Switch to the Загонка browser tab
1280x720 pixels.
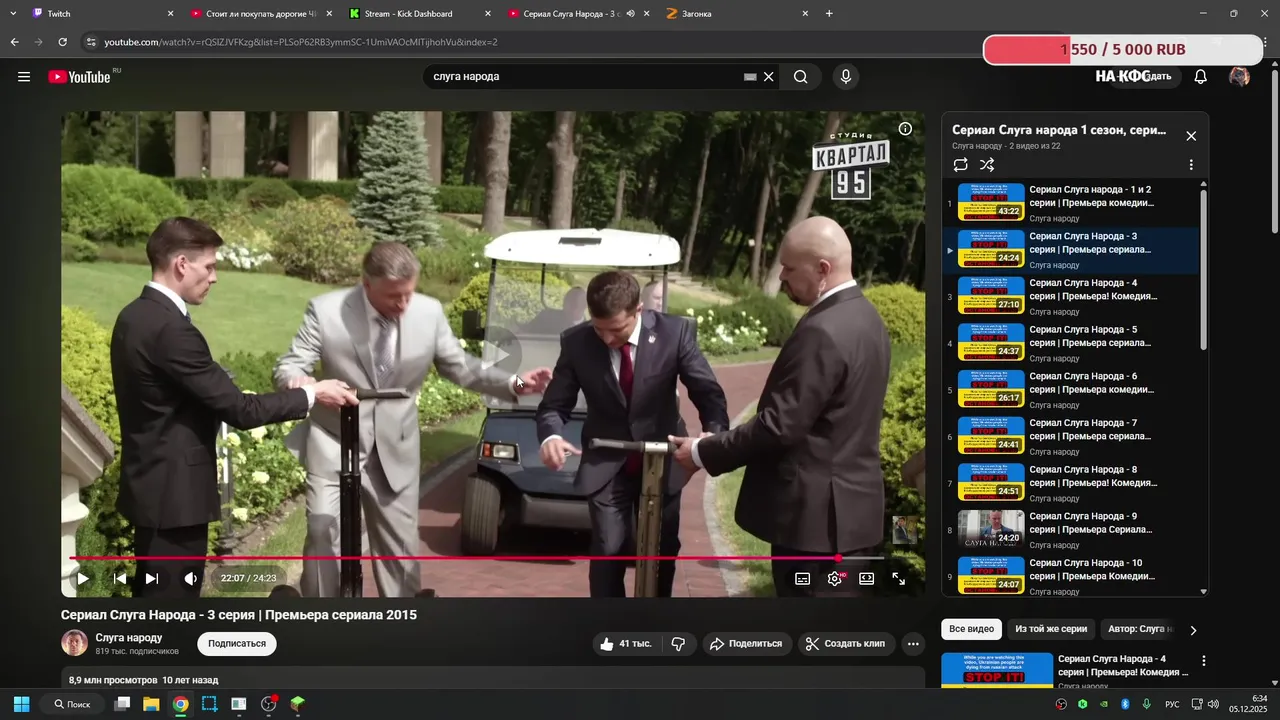click(x=738, y=14)
